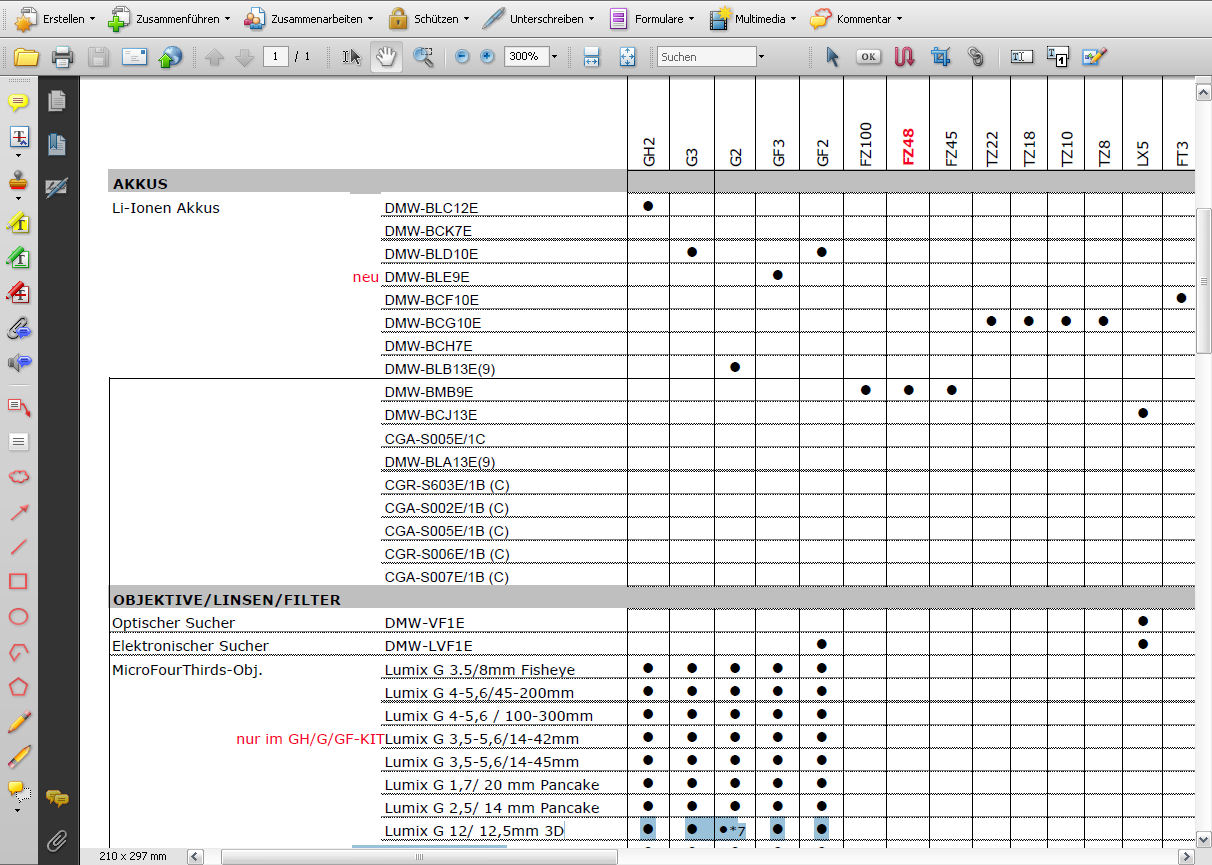The image size is (1212, 865).
Task: Go to the next page arrow
Action: [x=244, y=57]
